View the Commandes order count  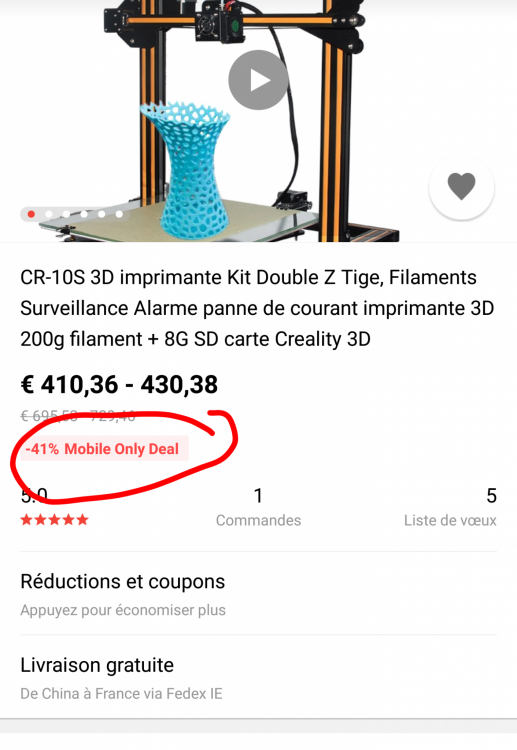point(258,507)
